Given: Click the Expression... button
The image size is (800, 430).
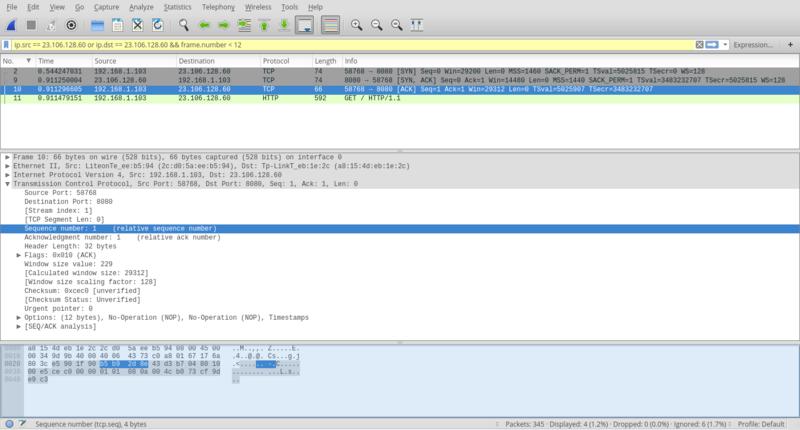Looking at the screenshot, I should click(x=759, y=45).
